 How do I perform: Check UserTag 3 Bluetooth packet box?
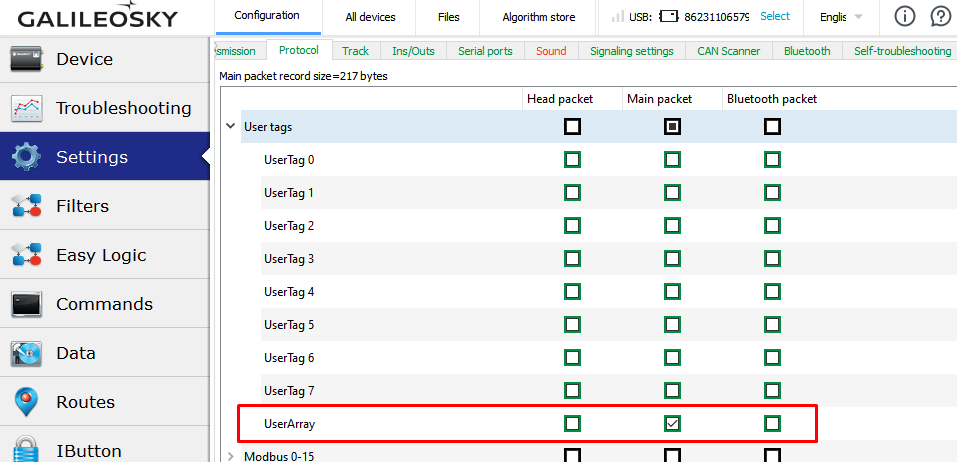pos(772,259)
